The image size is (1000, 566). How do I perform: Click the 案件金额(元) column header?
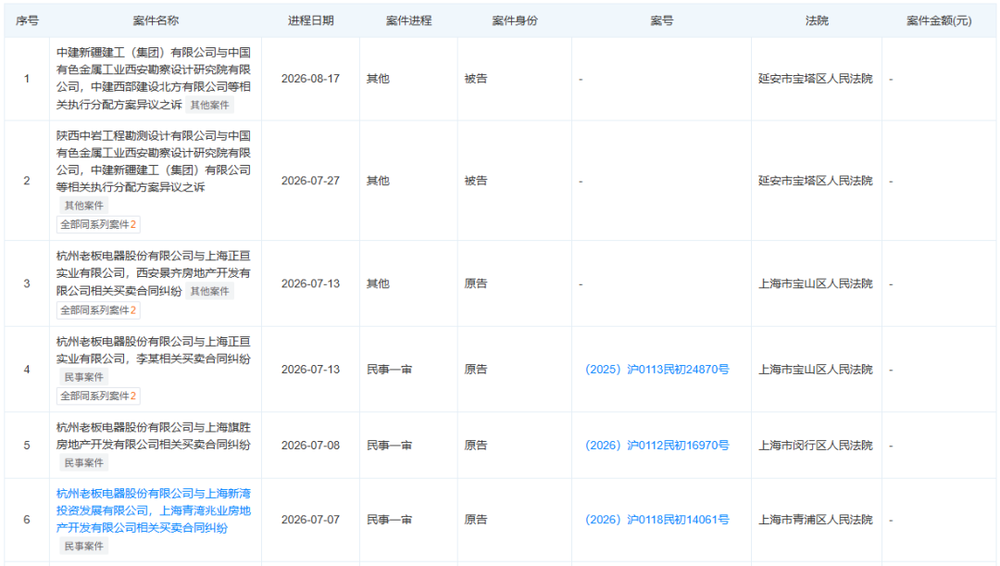939,20
